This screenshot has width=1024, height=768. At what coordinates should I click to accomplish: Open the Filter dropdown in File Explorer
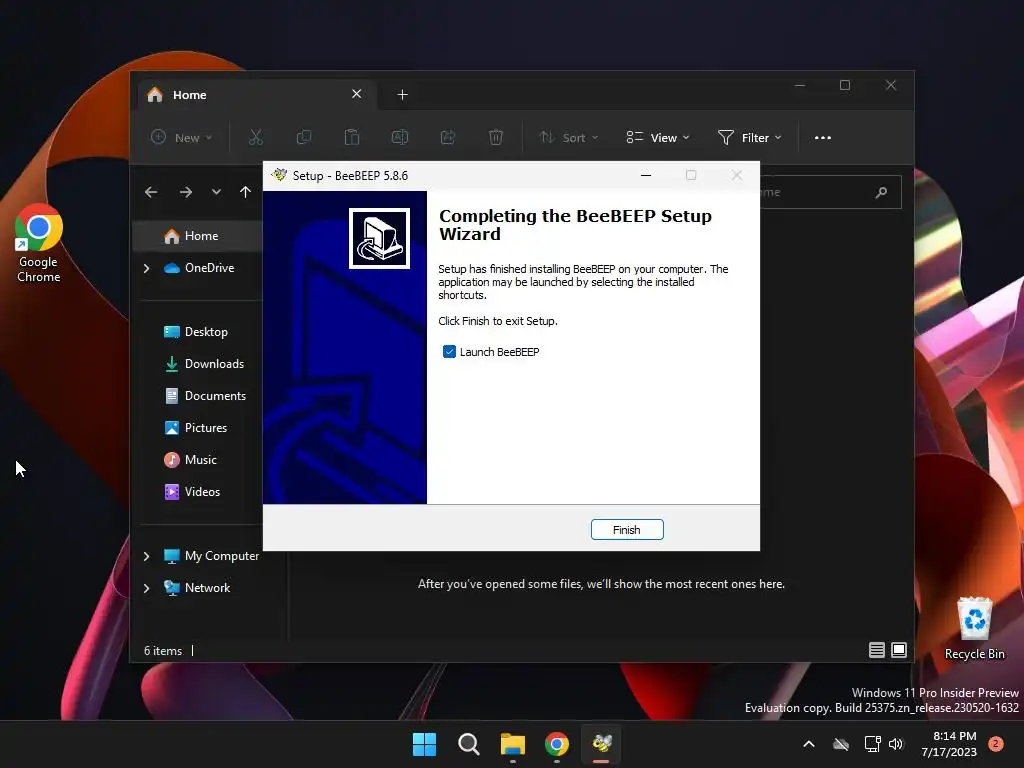tap(749, 138)
